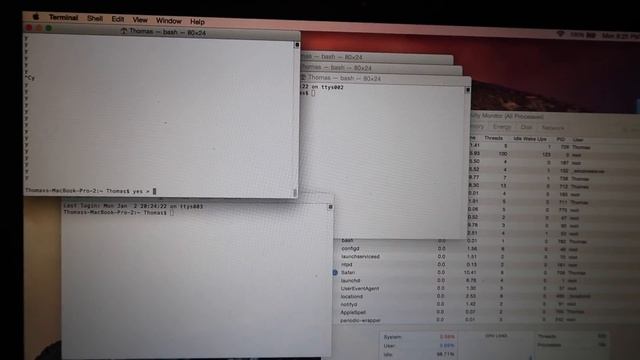The width and height of the screenshot is (640, 360).
Task: Select the UserEventAgent process row
Action: 487,288
